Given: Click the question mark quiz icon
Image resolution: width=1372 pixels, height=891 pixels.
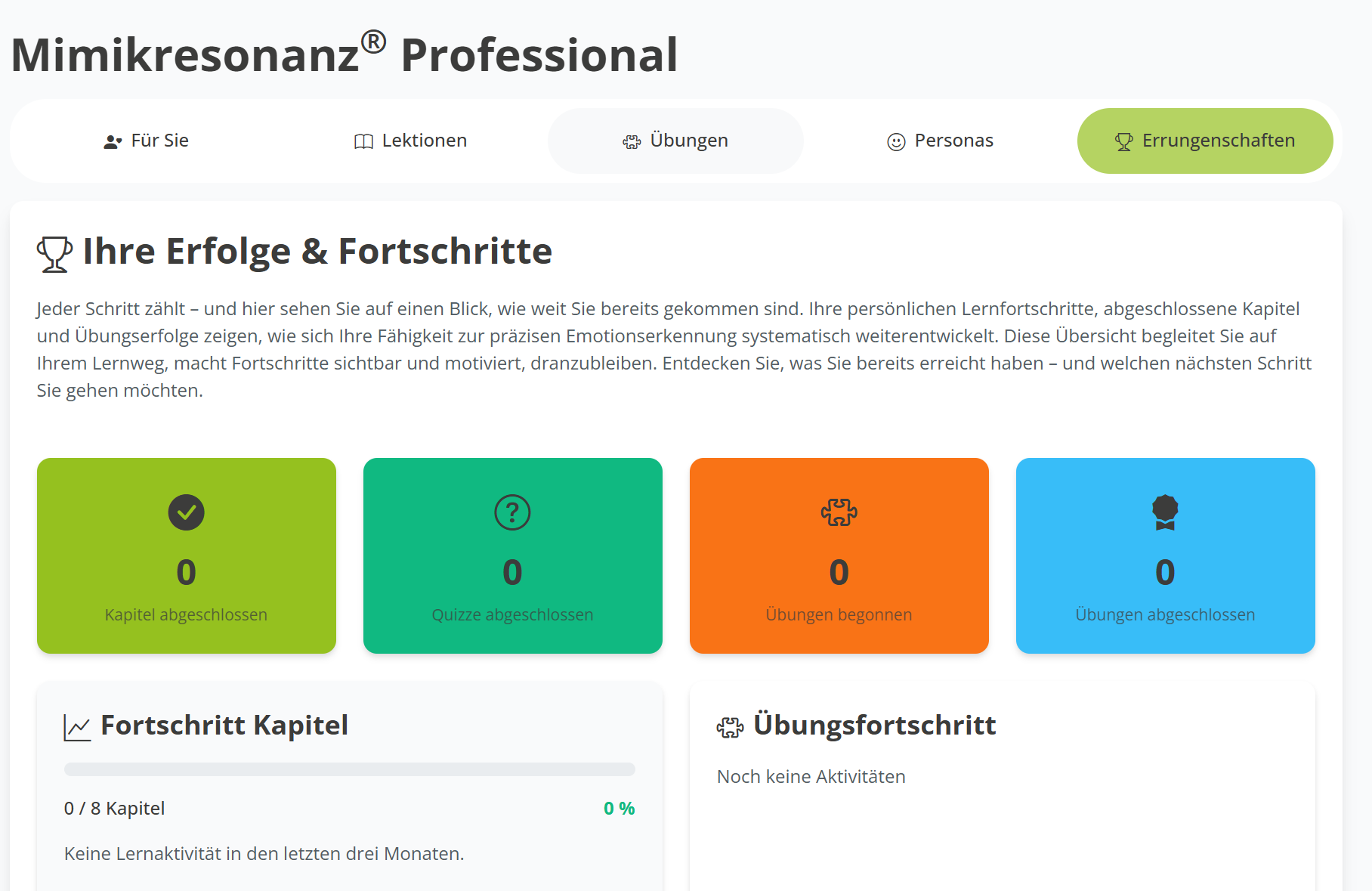Looking at the screenshot, I should pyautogui.click(x=512, y=512).
